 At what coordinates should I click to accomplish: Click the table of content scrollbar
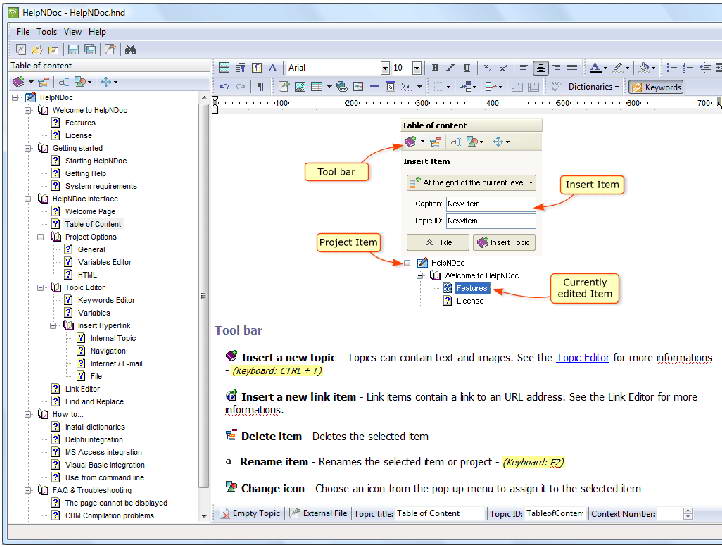[203, 295]
